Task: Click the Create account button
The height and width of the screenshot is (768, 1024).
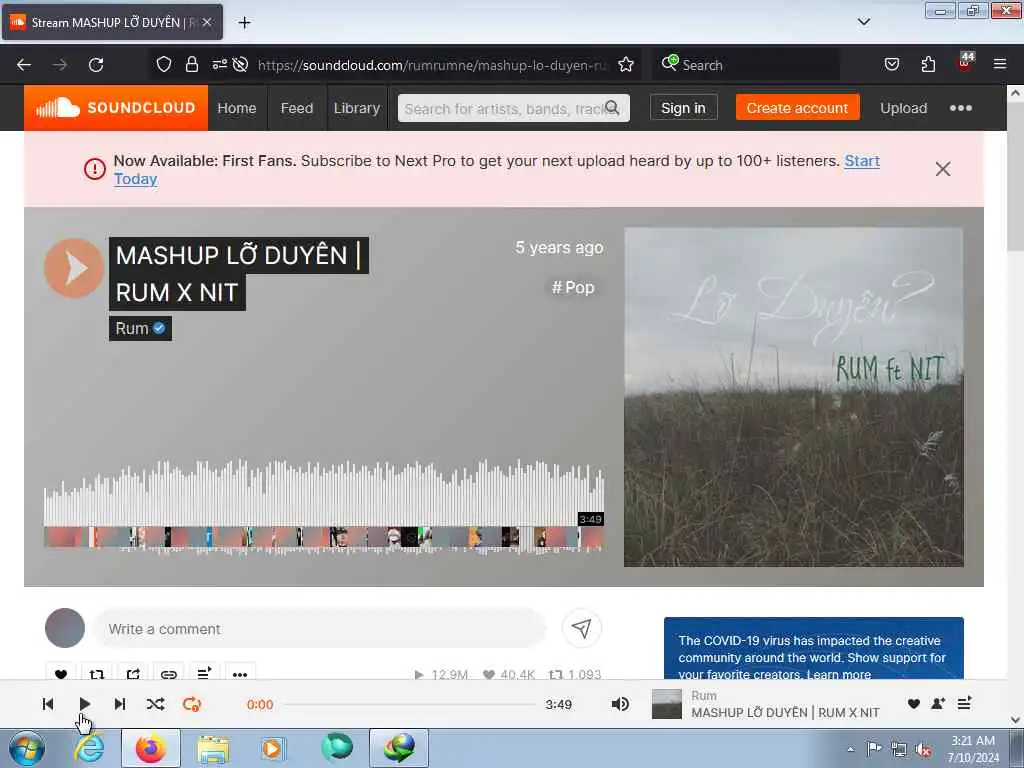Action: click(797, 108)
